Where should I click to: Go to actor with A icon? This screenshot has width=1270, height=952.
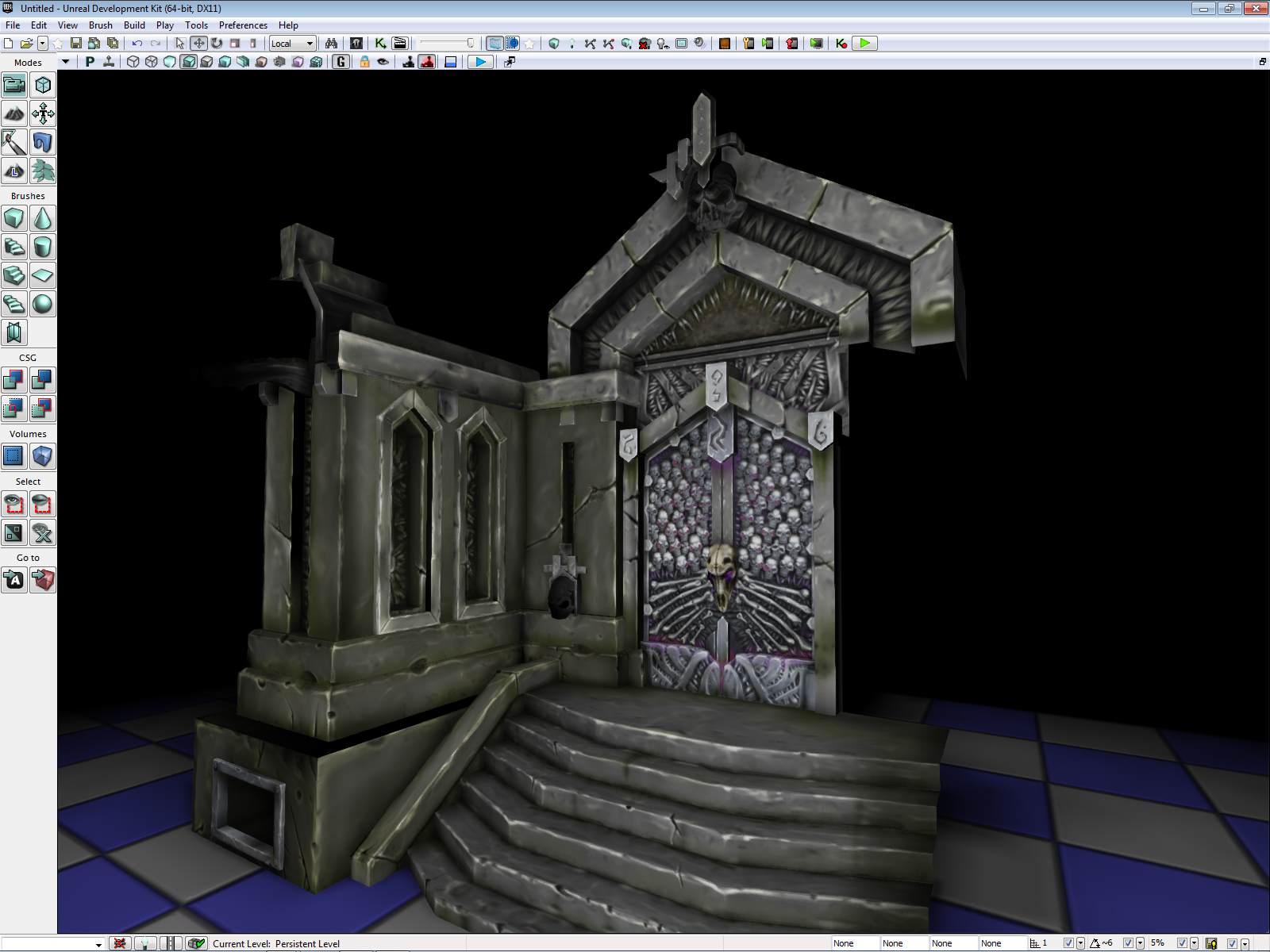(x=14, y=580)
